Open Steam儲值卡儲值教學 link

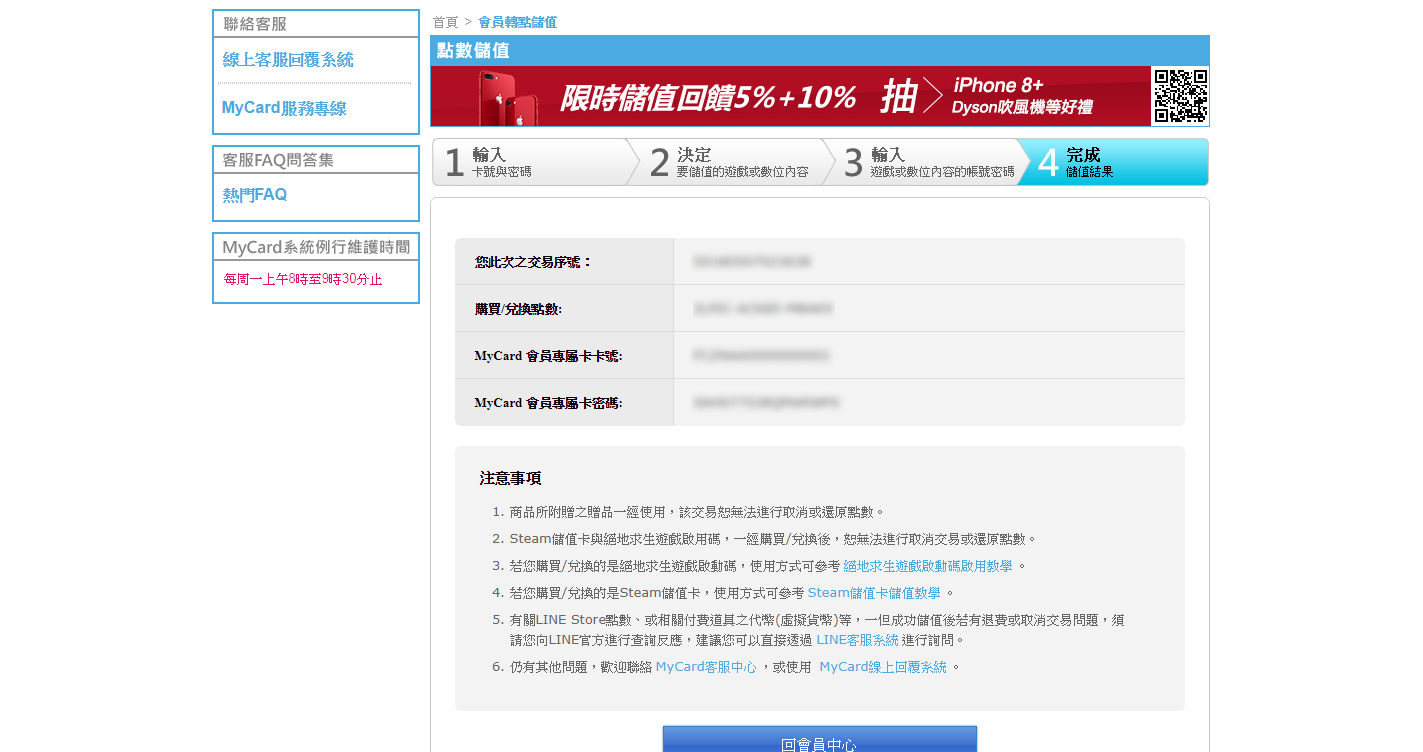(873, 593)
